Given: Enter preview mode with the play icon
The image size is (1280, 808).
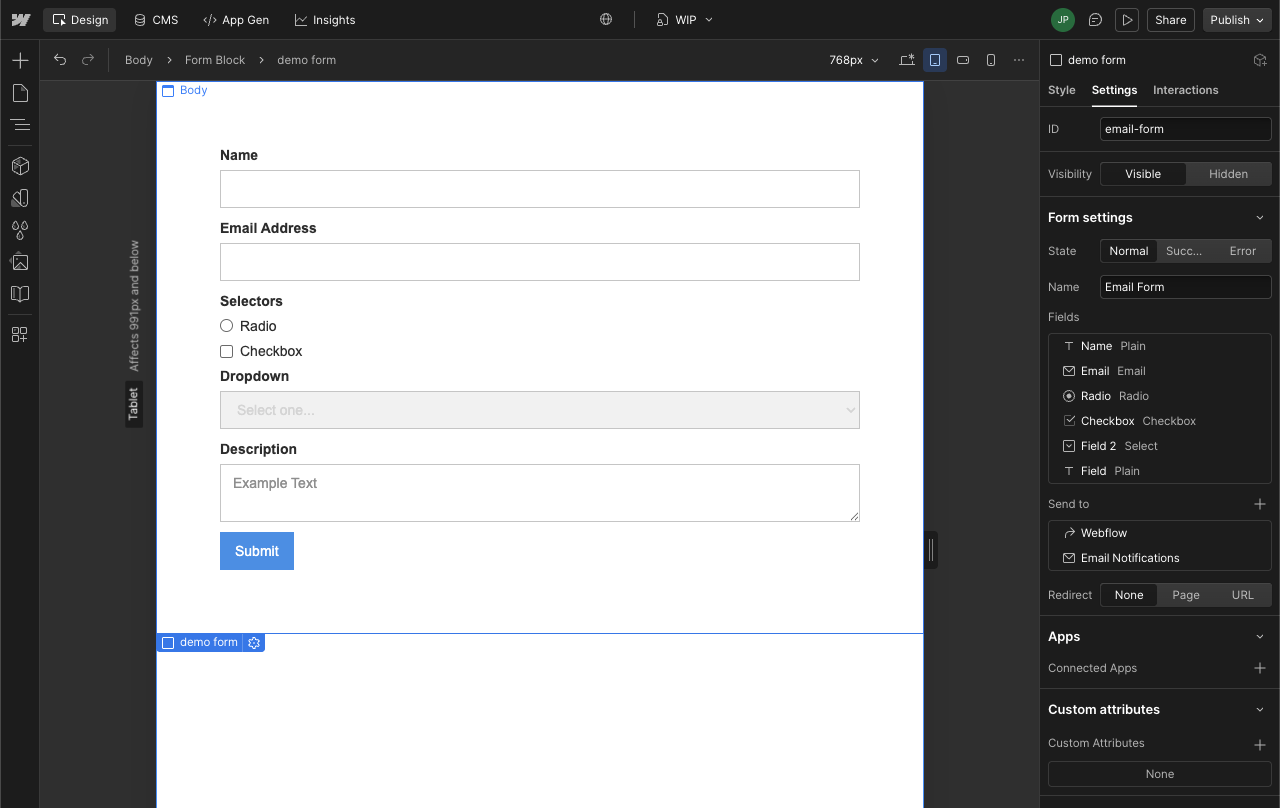Looking at the screenshot, I should [x=1127, y=19].
